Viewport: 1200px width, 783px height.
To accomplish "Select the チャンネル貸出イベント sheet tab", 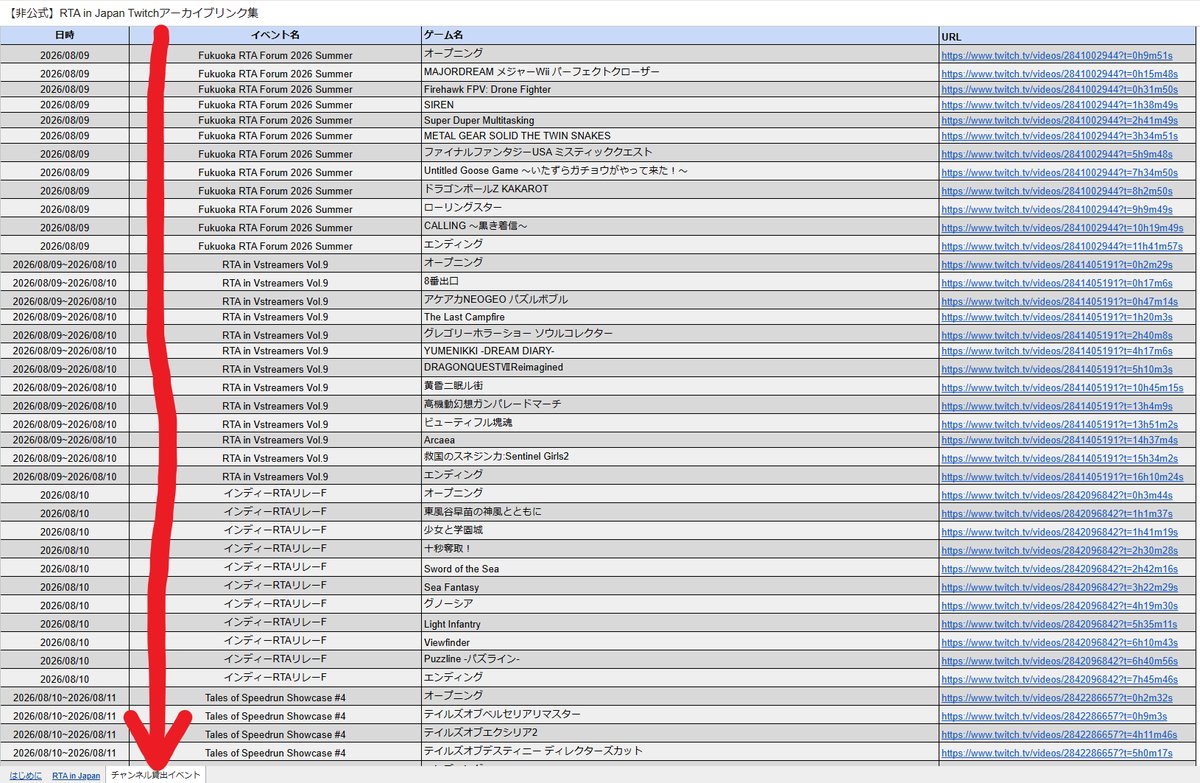I will click(156, 775).
